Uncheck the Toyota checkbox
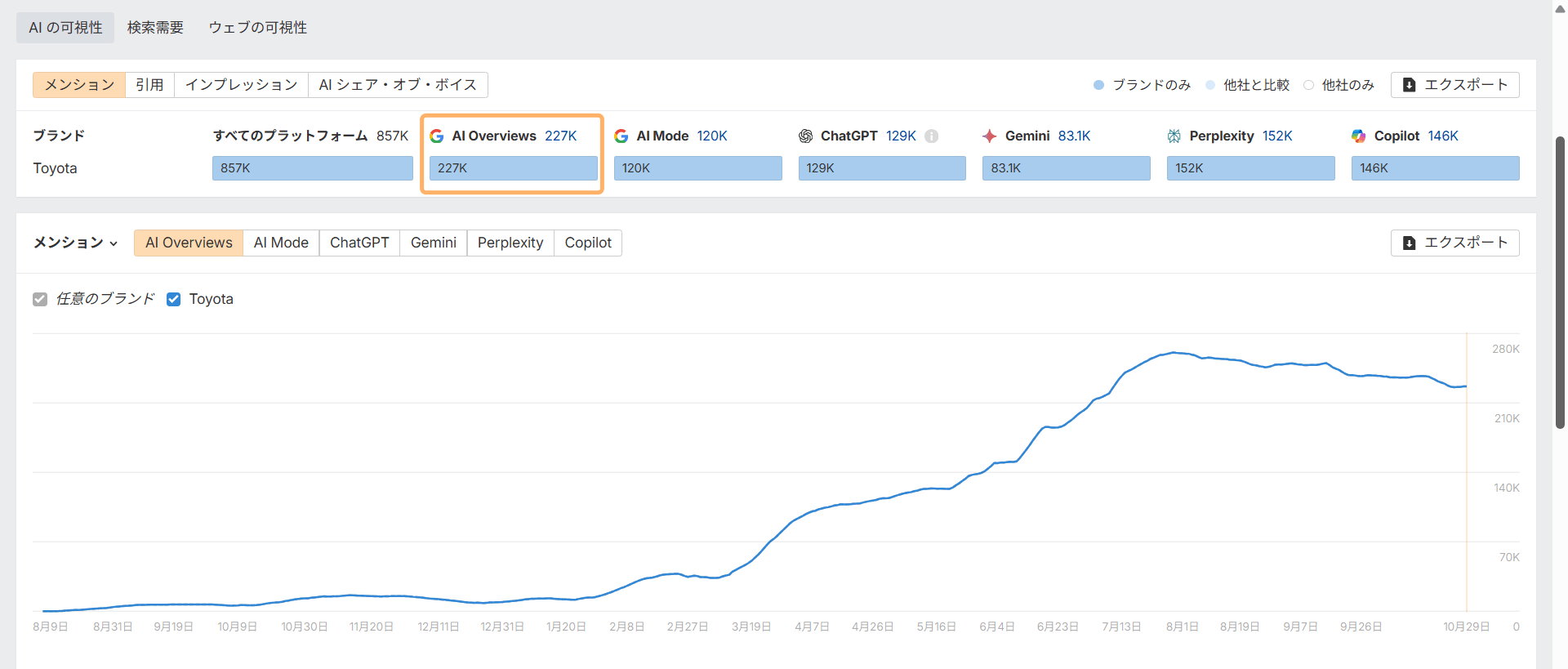 tap(173, 299)
